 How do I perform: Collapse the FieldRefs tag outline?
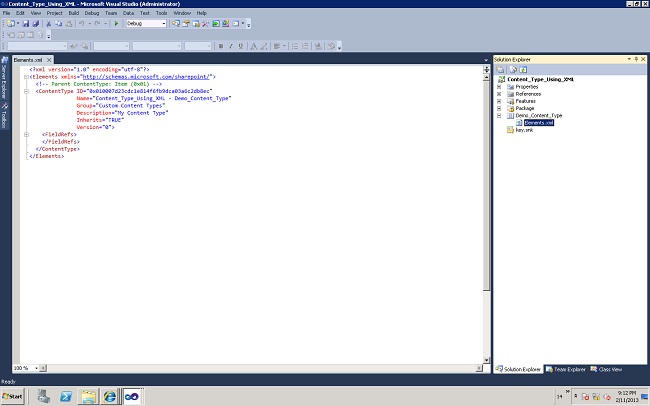click(26, 134)
